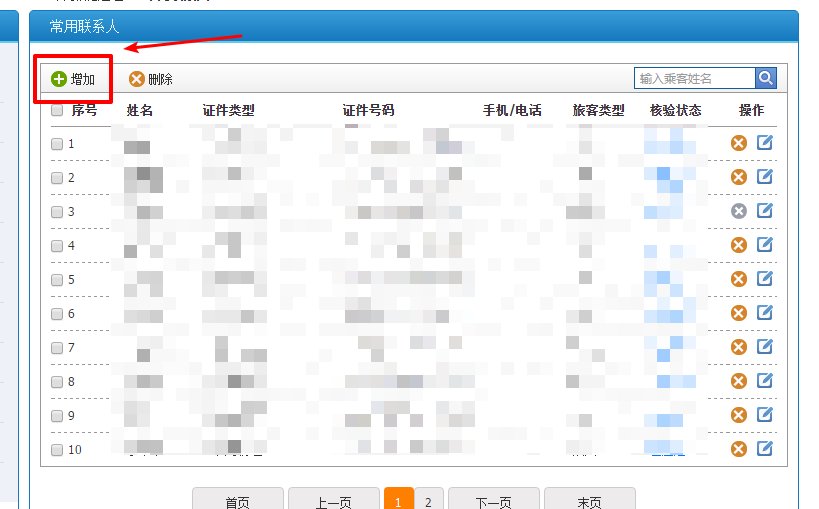Delete contact in row 10 via orange X

[x=739, y=448]
